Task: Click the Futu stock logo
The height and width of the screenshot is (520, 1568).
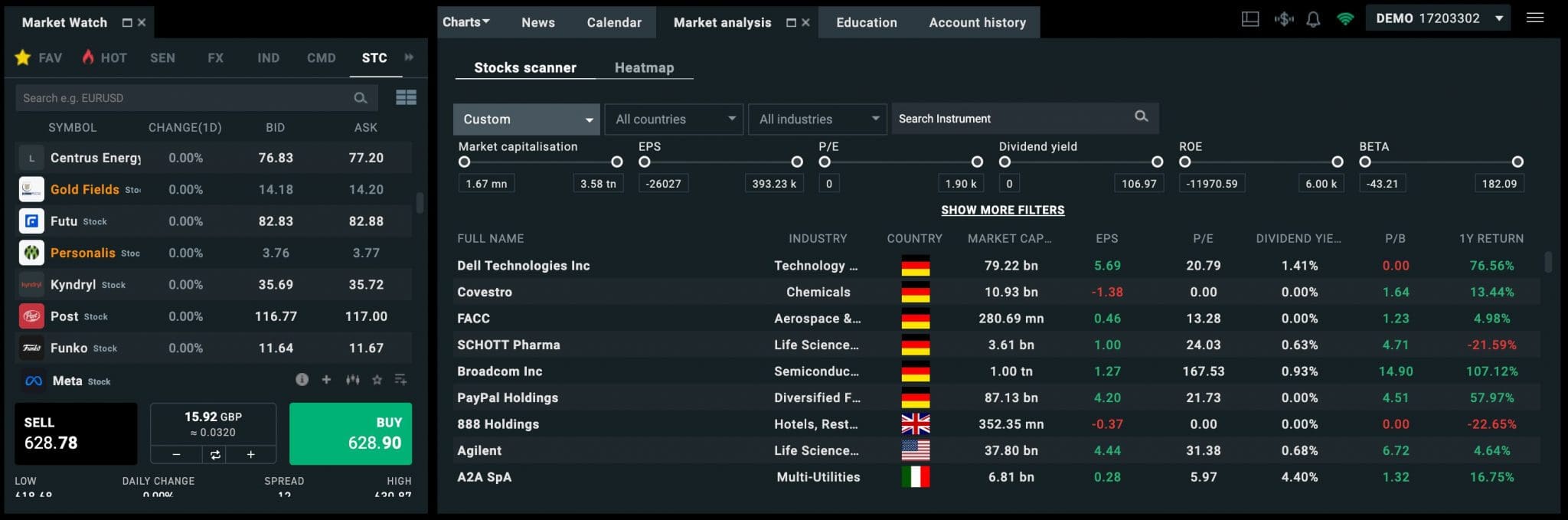Action: pyautogui.click(x=31, y=221)
